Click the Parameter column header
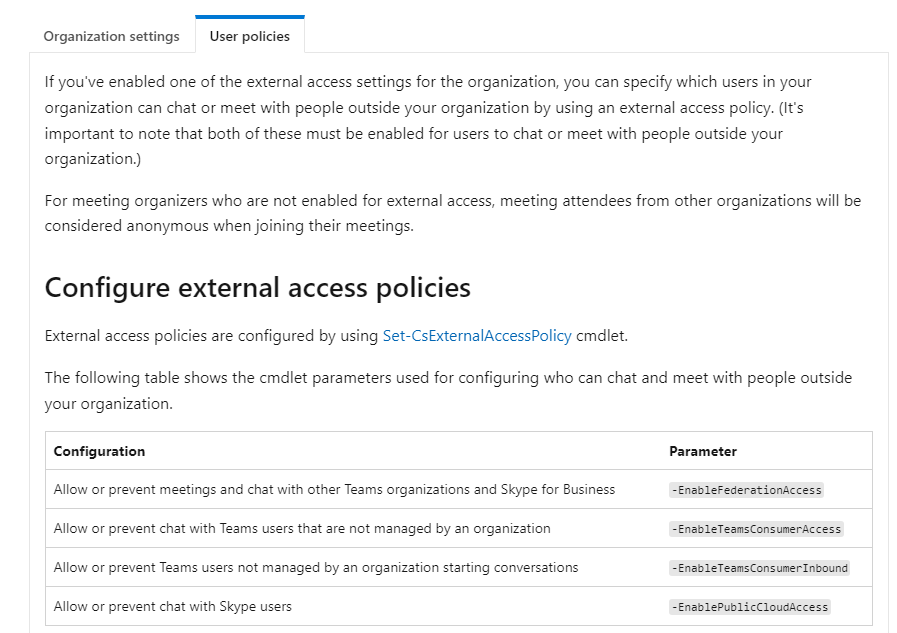897x633 pixels. [702, 451]
